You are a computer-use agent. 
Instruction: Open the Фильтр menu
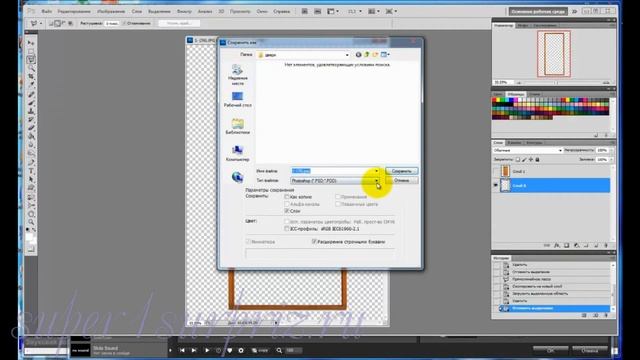[184, 11]
